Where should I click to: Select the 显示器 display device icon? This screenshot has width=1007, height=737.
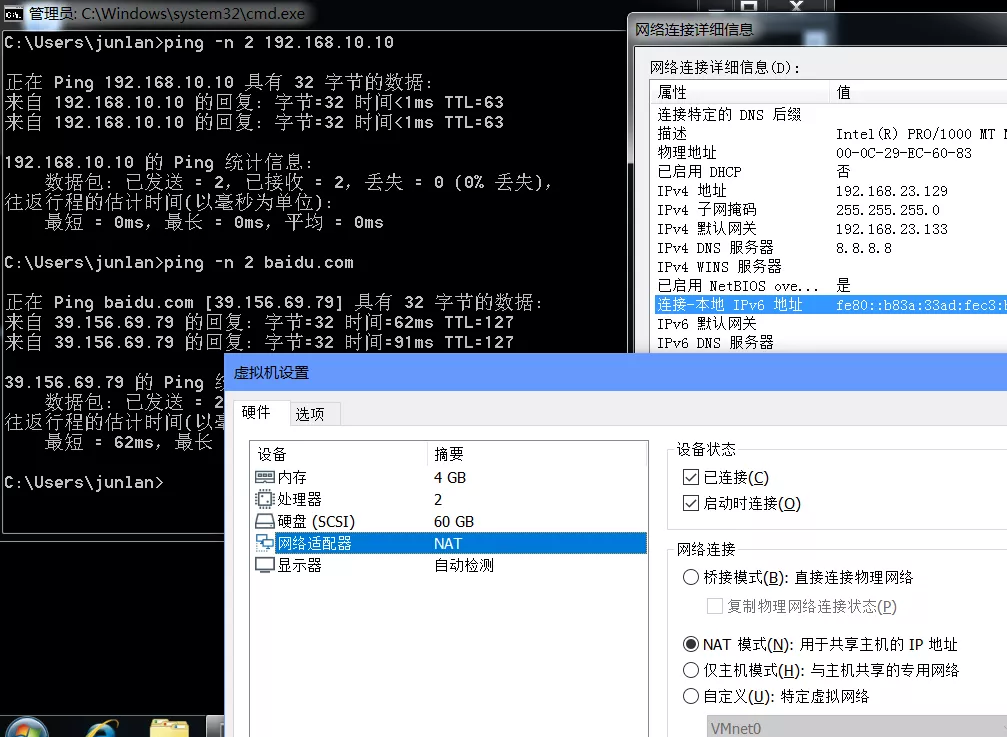pyautogui.click(x=265, y=565)
